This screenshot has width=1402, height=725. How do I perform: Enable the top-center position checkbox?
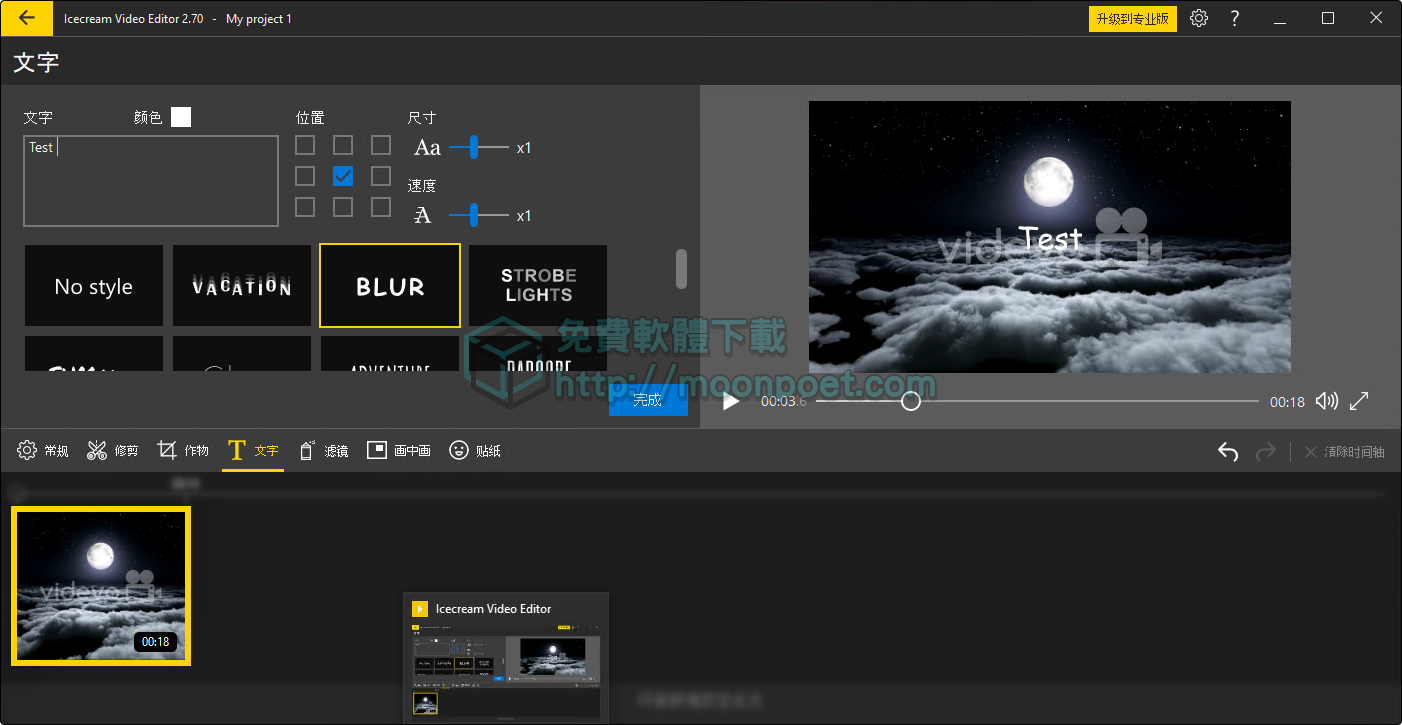(343, 145)
